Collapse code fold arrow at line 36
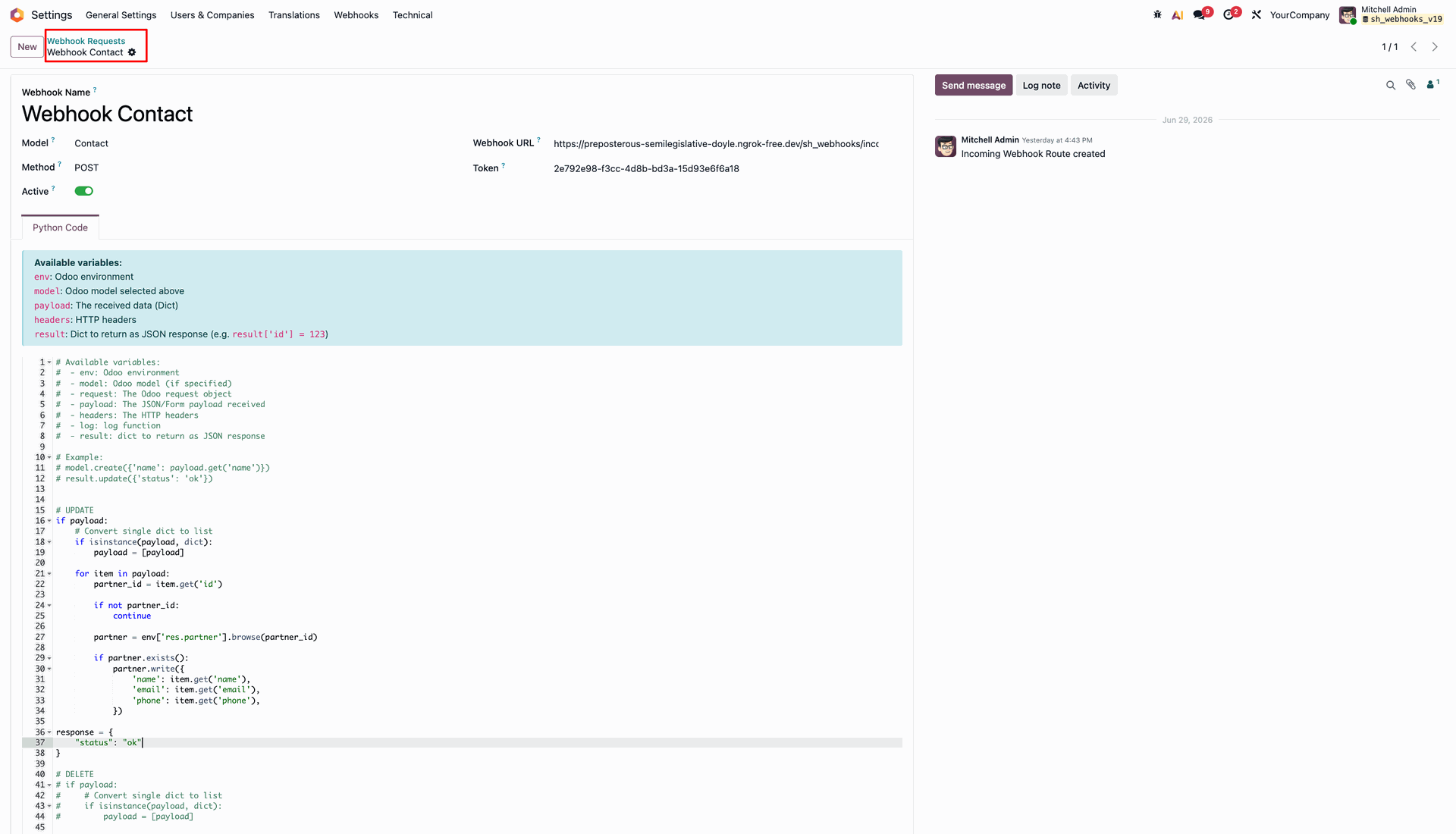This screenshot has width=1456, height=834. click(x=49, y=732)
